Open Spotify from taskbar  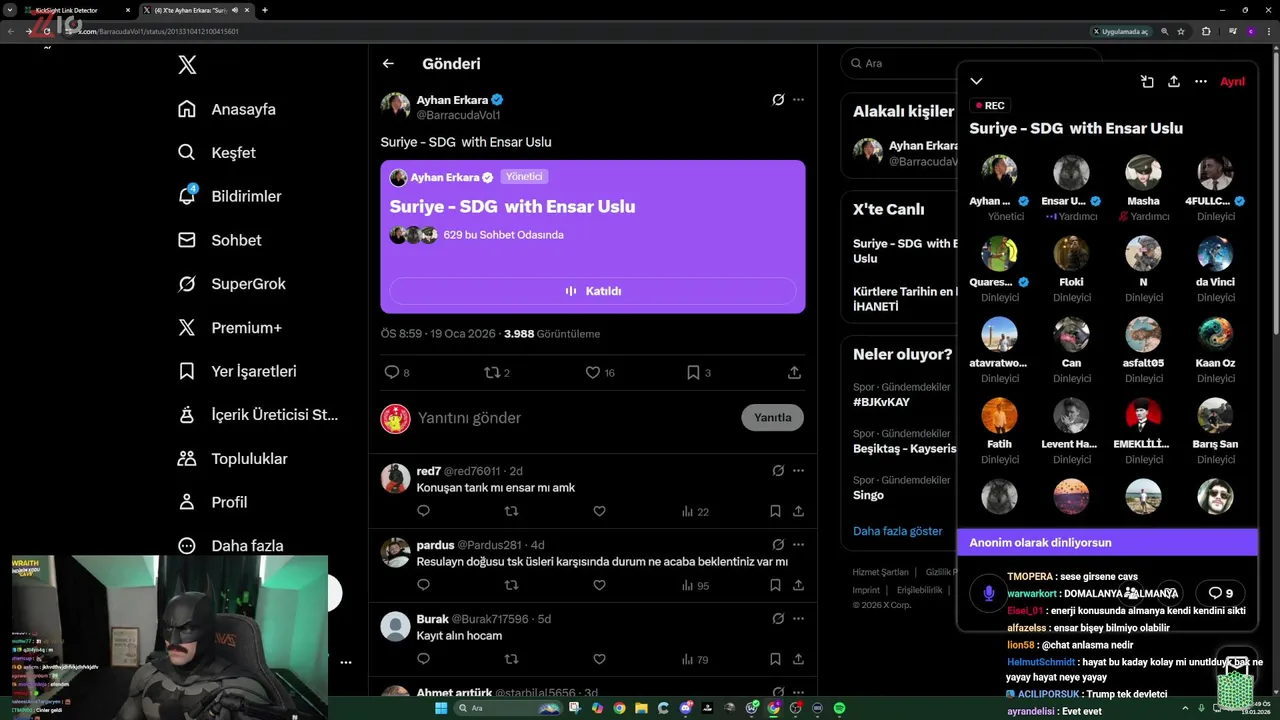839,708
